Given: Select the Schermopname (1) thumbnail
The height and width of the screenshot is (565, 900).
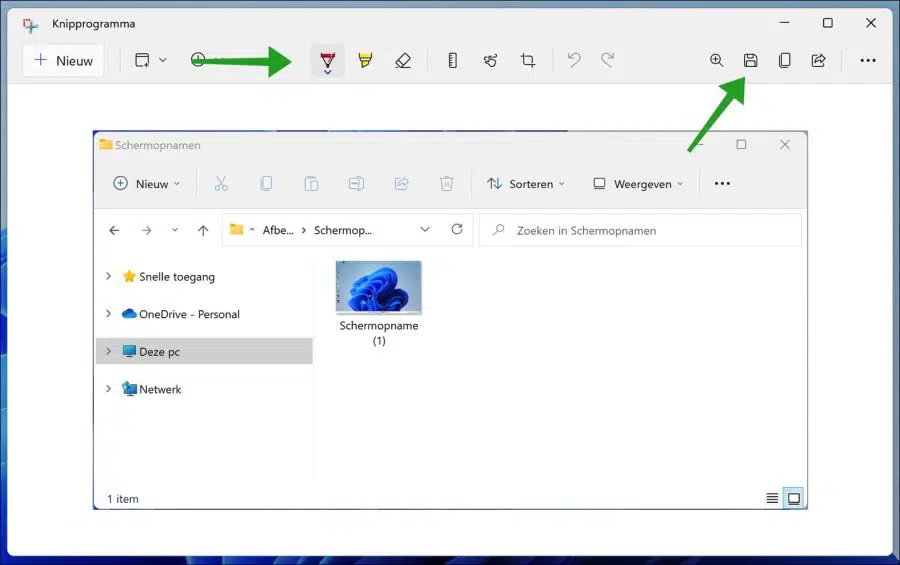Looking at the screenshot, I should click(x=379, y=288).
